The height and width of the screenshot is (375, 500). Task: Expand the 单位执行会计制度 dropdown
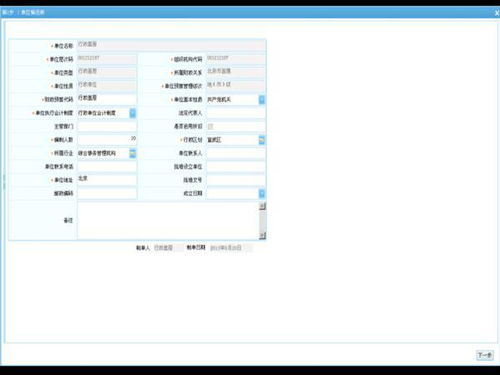click(x=133, y=113)
